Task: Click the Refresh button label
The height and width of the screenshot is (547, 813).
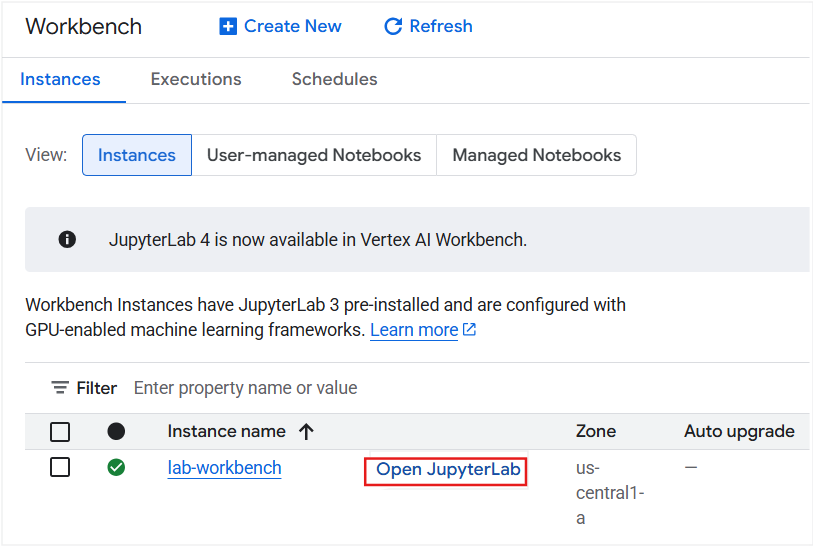Action: click(441, 26)
